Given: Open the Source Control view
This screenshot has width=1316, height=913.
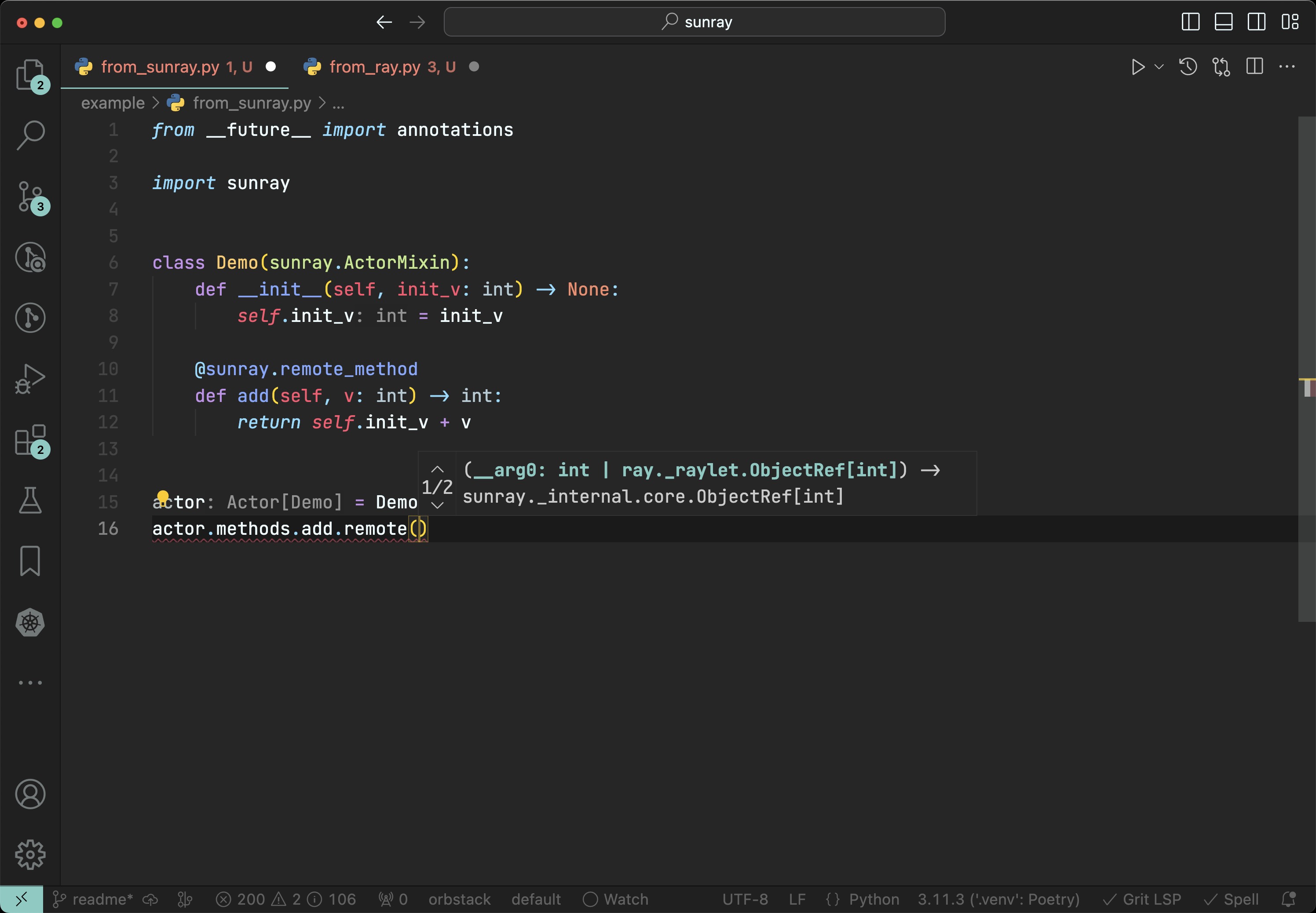Looking at the screenshot, I should click(30, 196).
